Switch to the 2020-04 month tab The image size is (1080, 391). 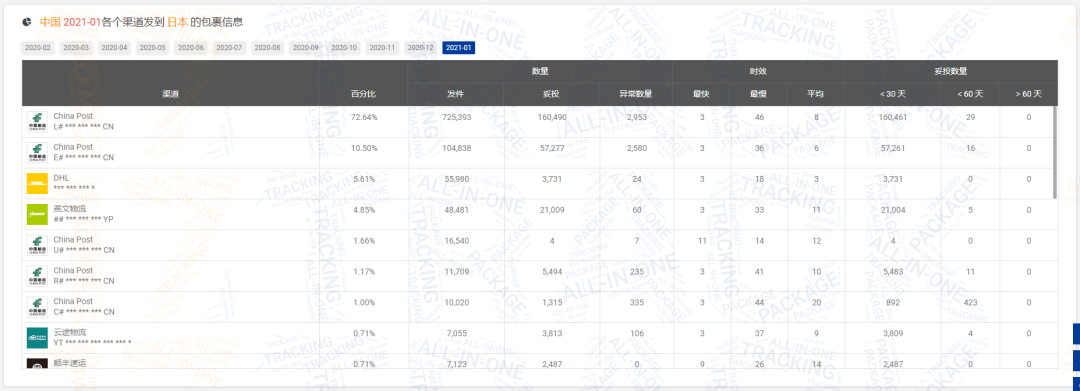114,47
